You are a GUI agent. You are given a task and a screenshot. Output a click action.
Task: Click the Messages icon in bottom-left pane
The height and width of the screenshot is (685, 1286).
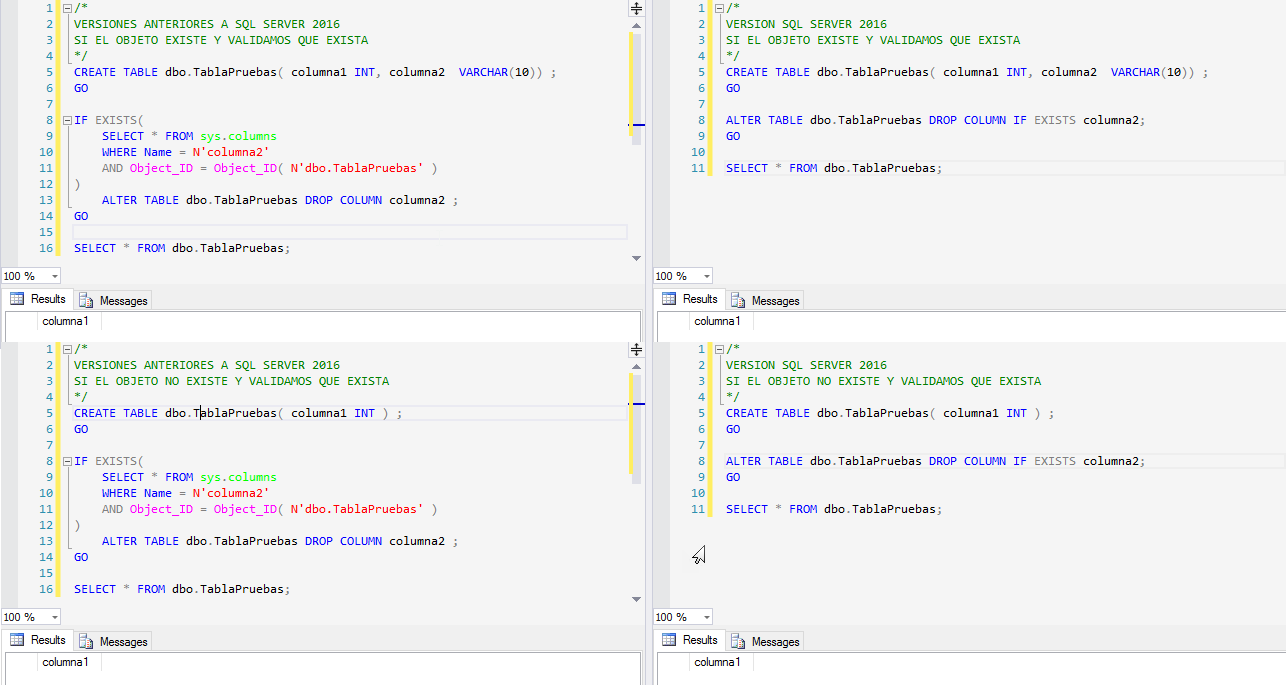(x=88, y=640)
